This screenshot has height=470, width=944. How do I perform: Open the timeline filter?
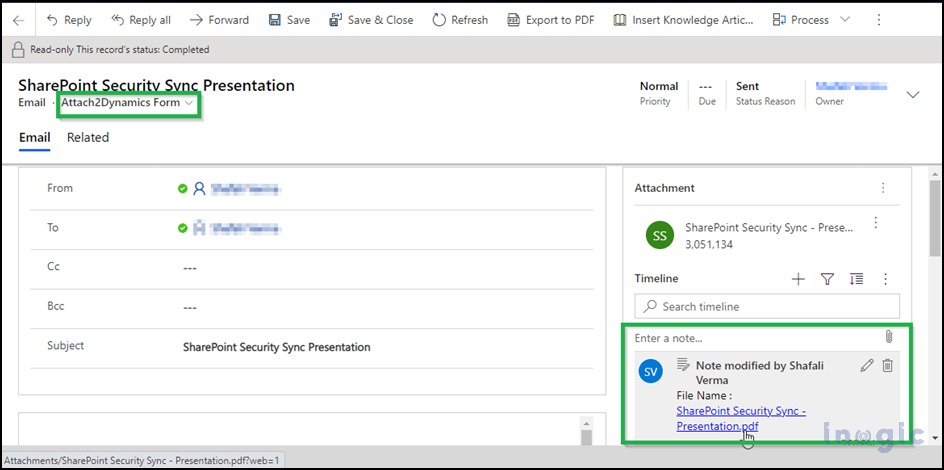point(827,279)
